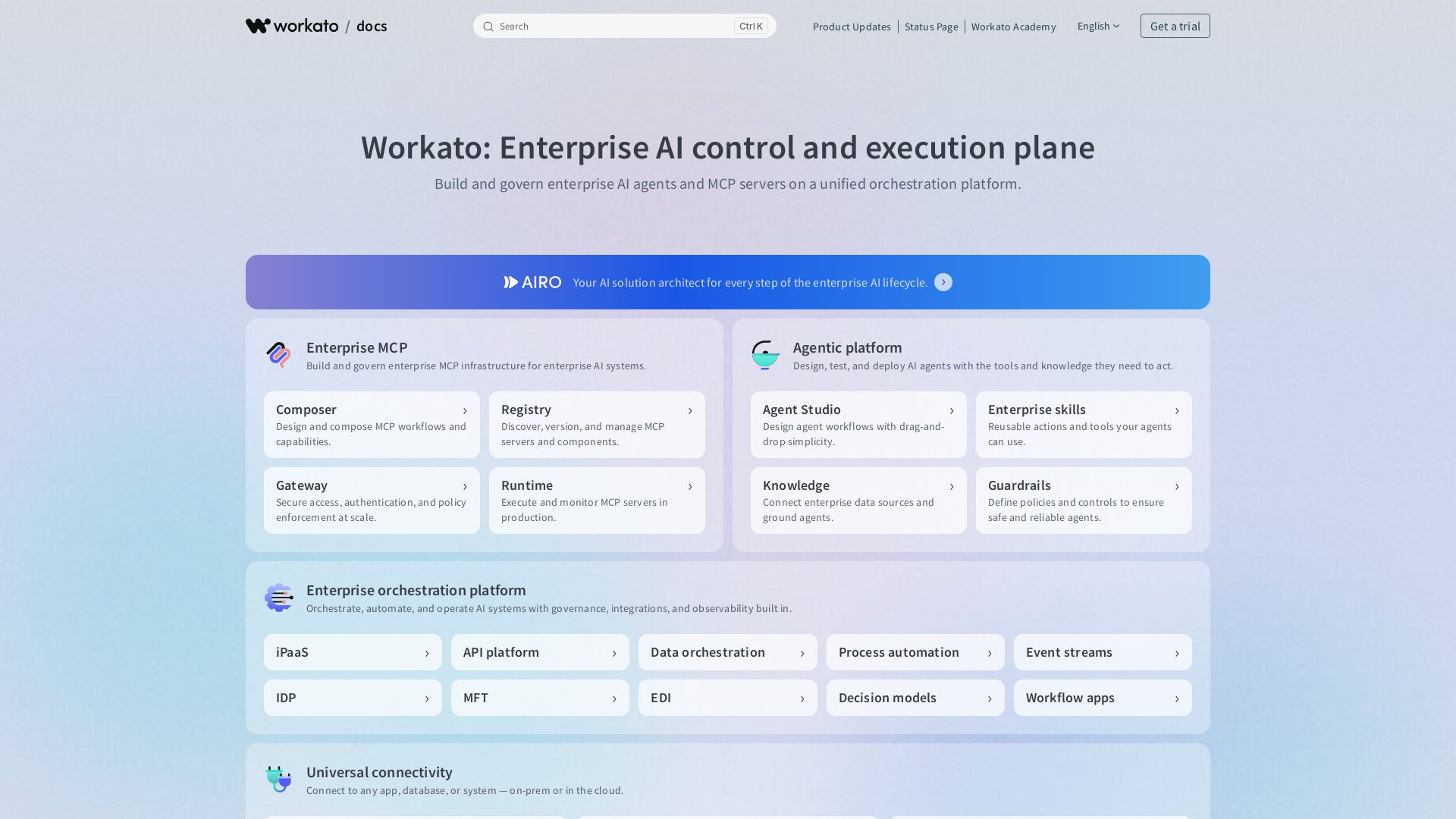
Task: Click the chevron on the Knowledge card
Action: pos(952,487)
